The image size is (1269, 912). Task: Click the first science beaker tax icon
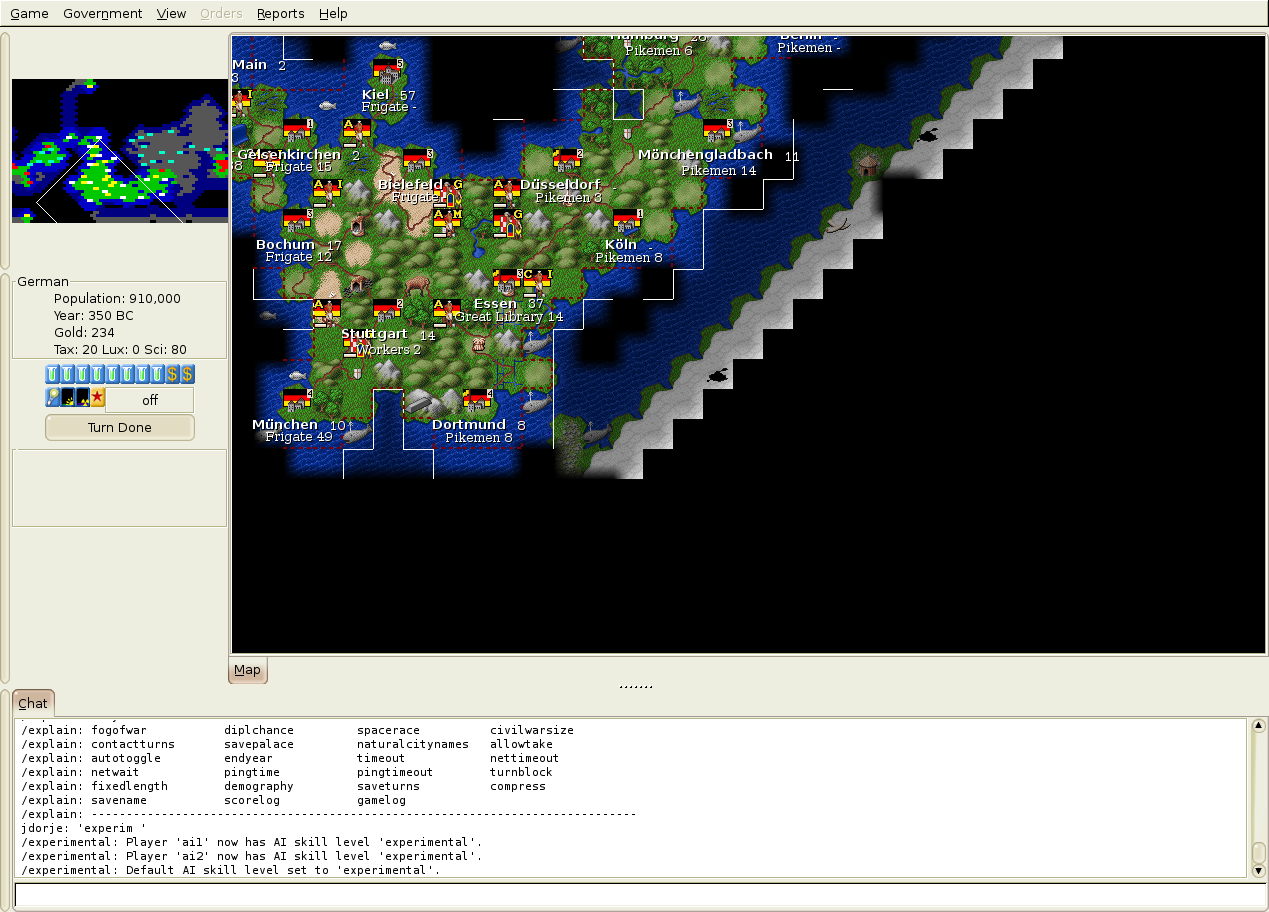[x=52, y=374]
